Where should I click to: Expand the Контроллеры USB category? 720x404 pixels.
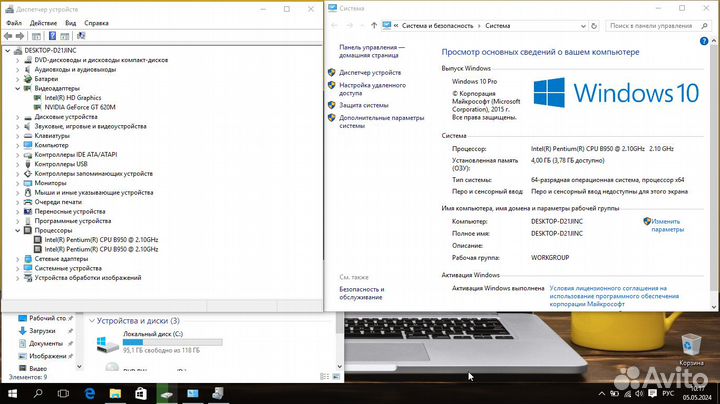click(18, 164)
